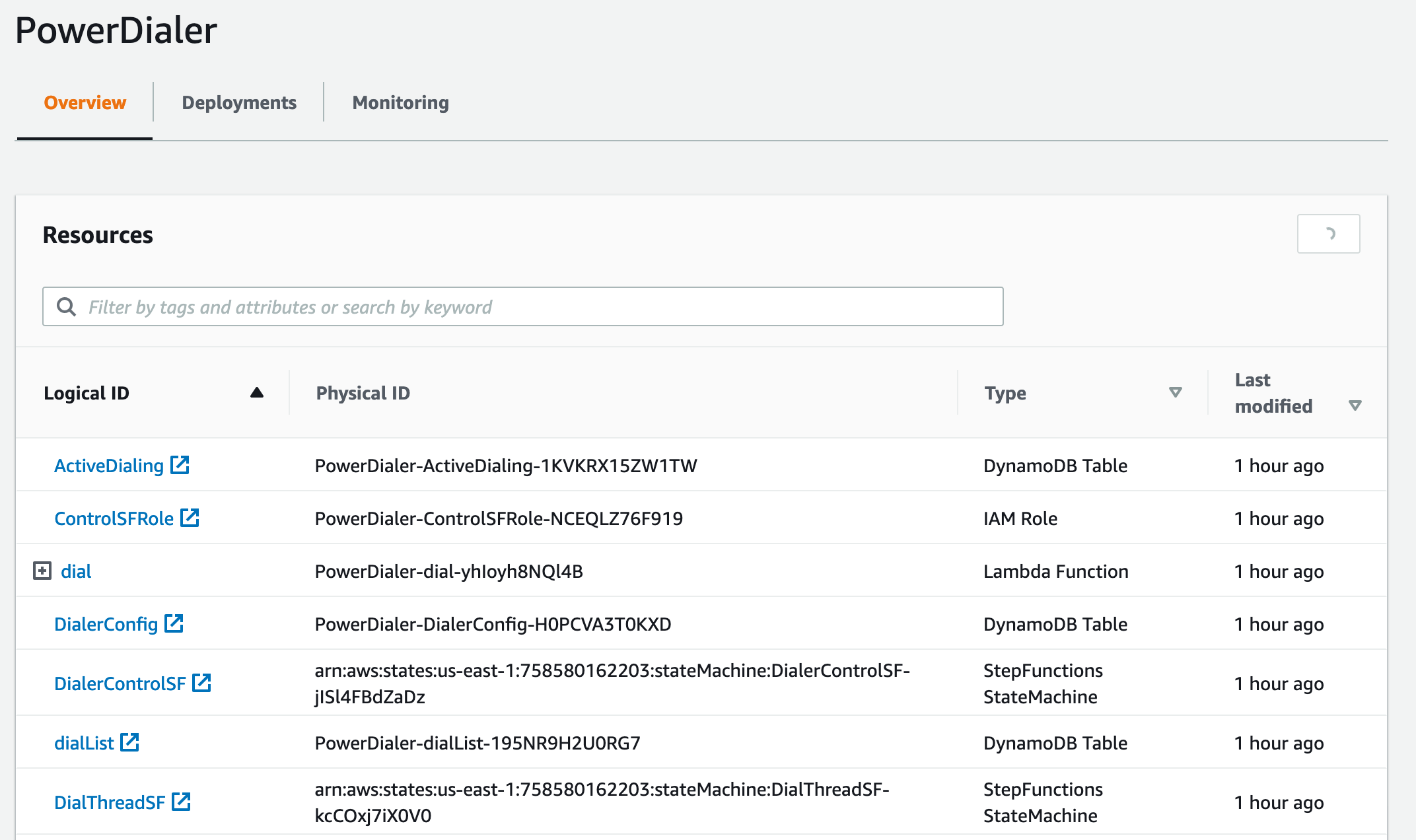Switch to the Monitoring tab
The image size is (1416, 840).
click(x=400, y=102)
